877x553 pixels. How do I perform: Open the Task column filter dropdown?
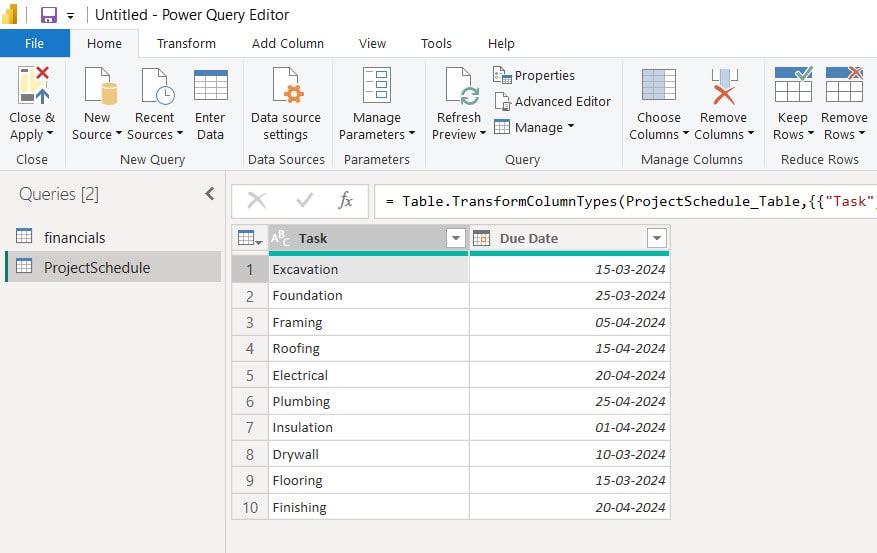(x=456, y=238)
